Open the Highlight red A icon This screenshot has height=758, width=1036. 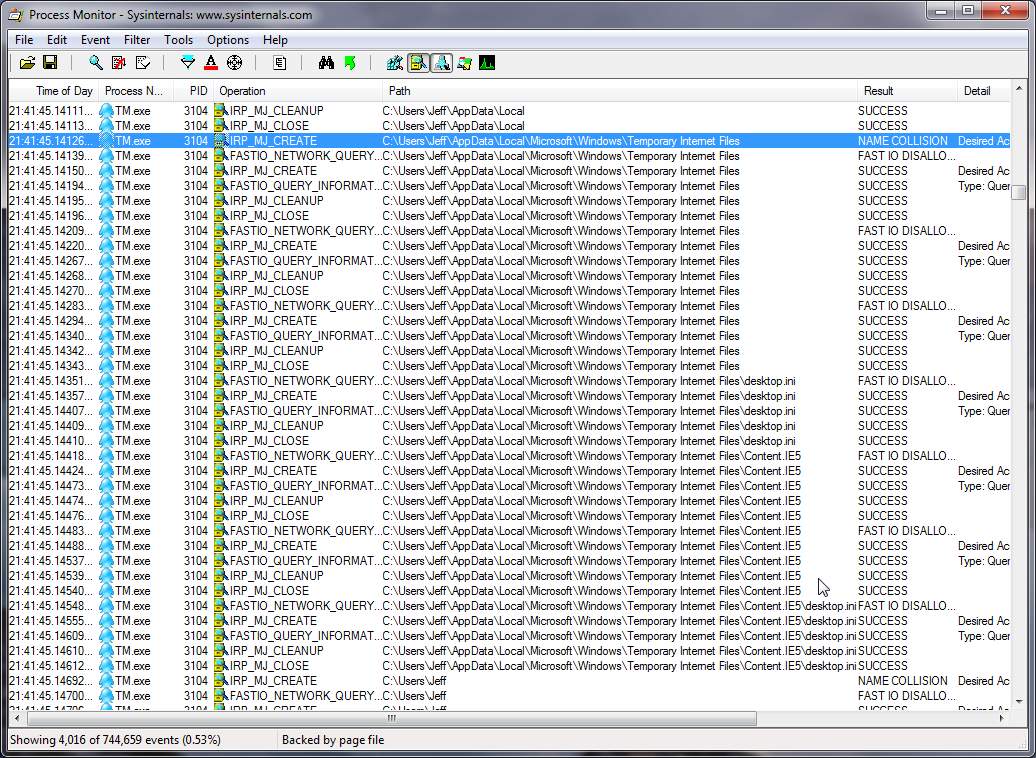coord(211,63)
